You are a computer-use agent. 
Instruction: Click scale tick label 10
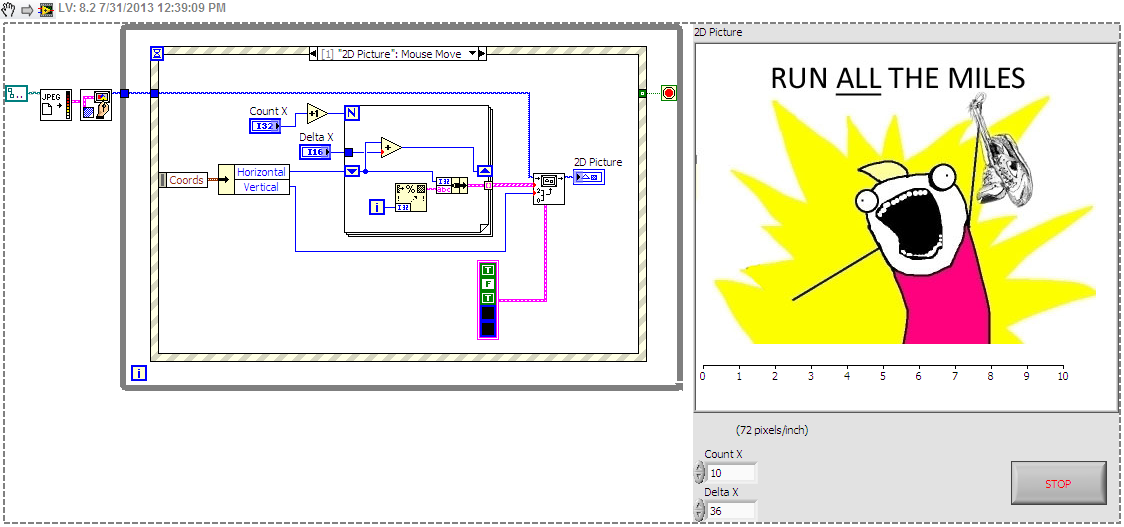click(1062, 376)
